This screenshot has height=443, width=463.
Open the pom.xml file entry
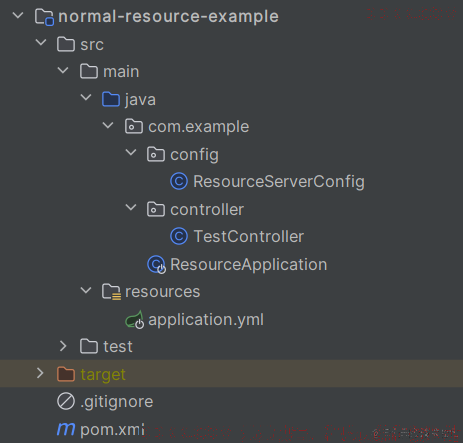(112, 429)
